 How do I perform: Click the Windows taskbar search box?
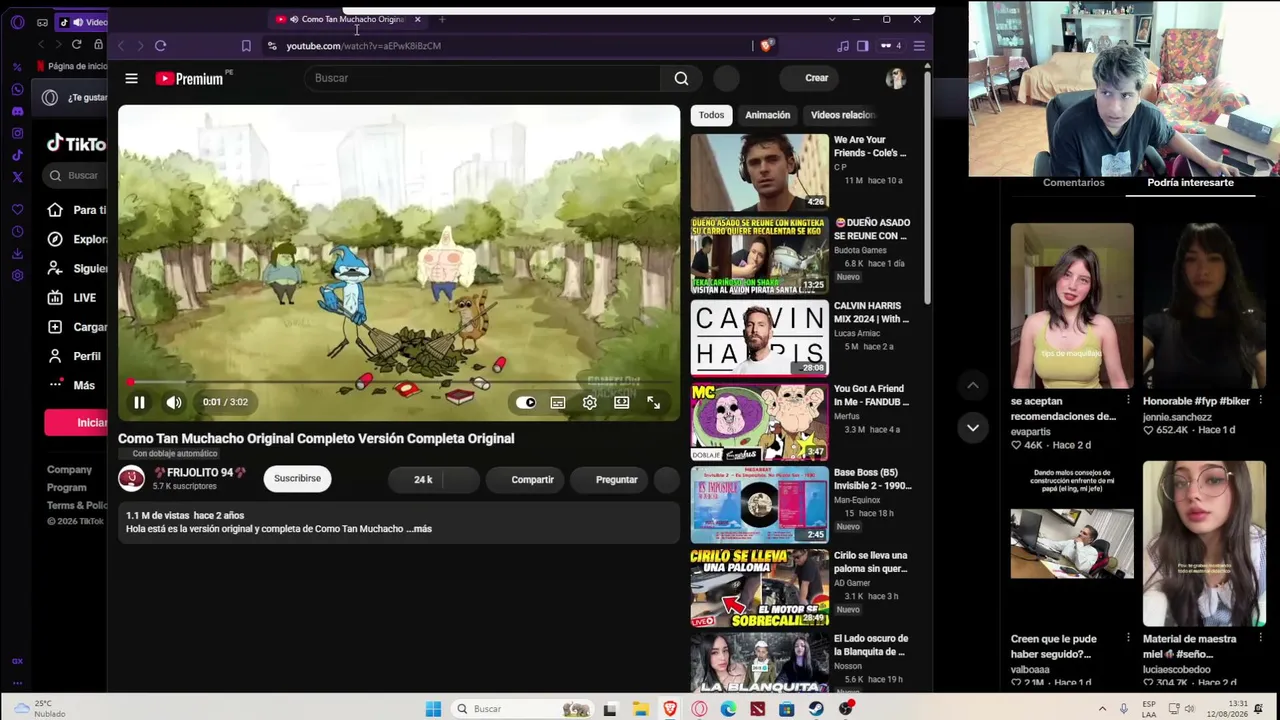point(521,709)
